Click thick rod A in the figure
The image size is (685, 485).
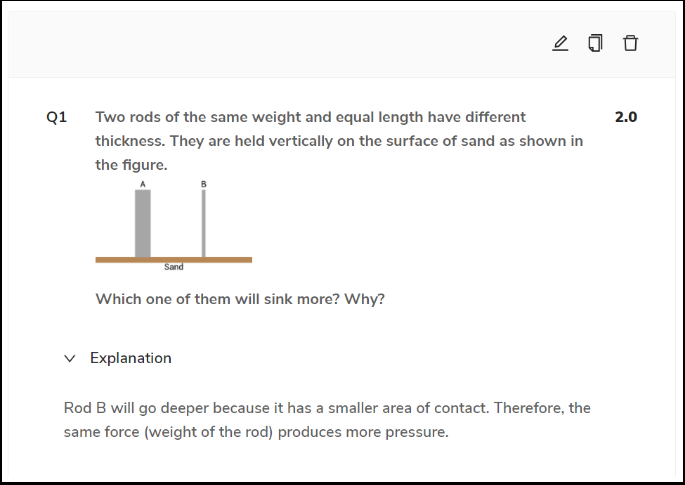143,223
